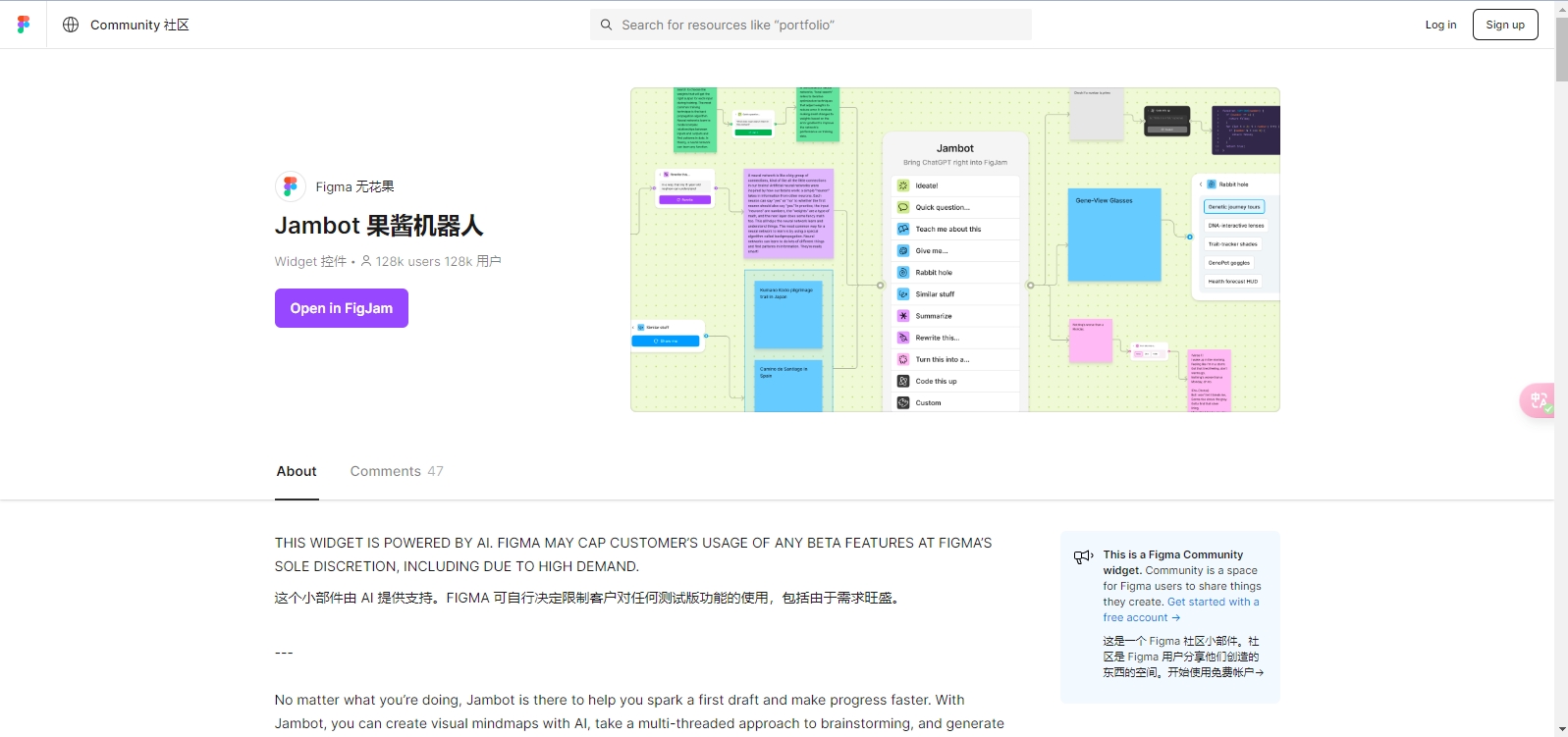Click the Jambot 果酱机器人 title text
1568x737 pixels.
pos(379,226)
